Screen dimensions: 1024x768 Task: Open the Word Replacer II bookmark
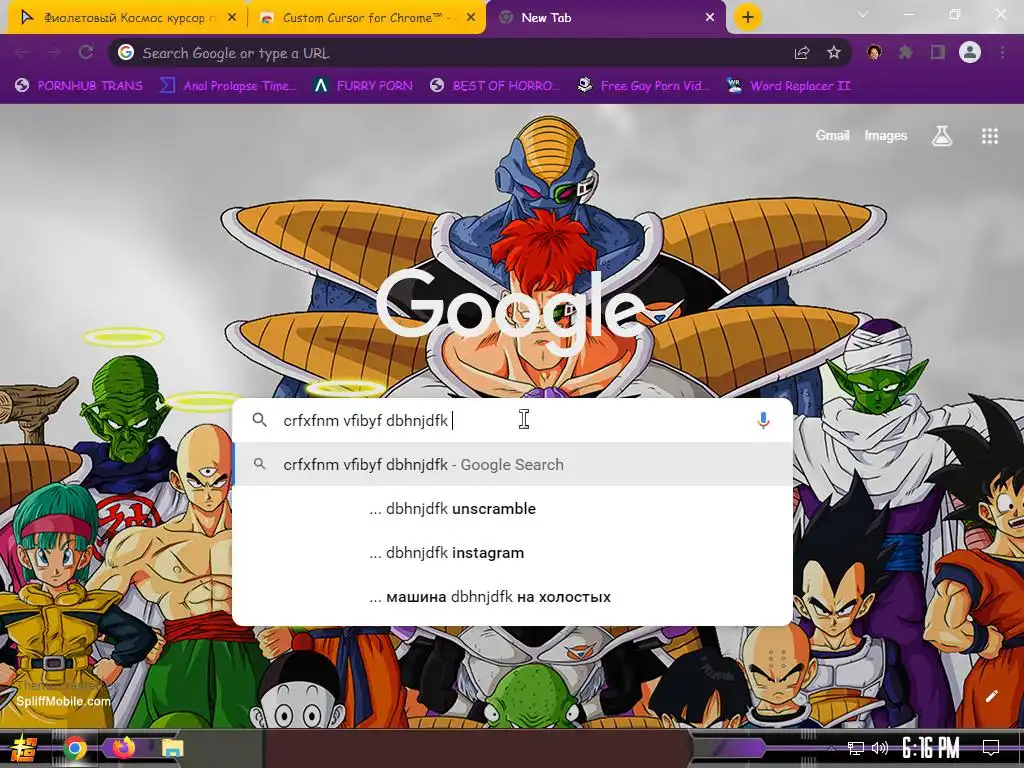click(x=789, y=86)
